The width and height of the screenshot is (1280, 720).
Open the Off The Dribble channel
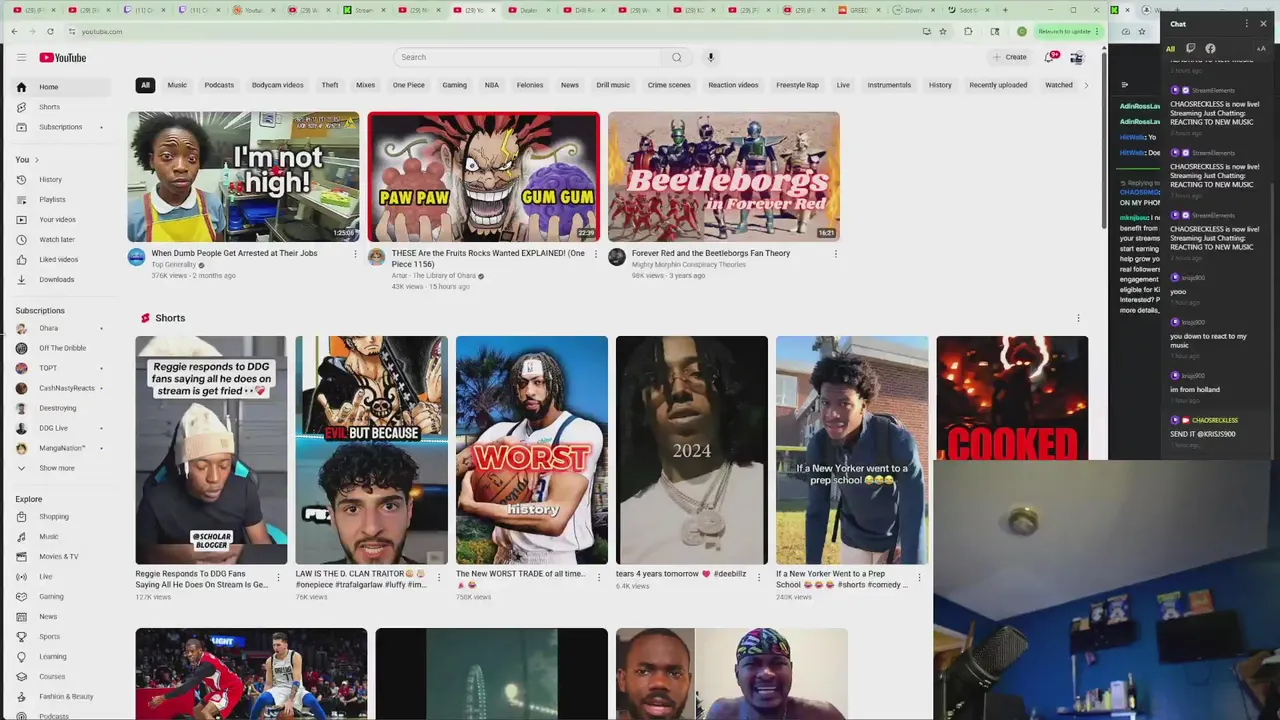60,348
